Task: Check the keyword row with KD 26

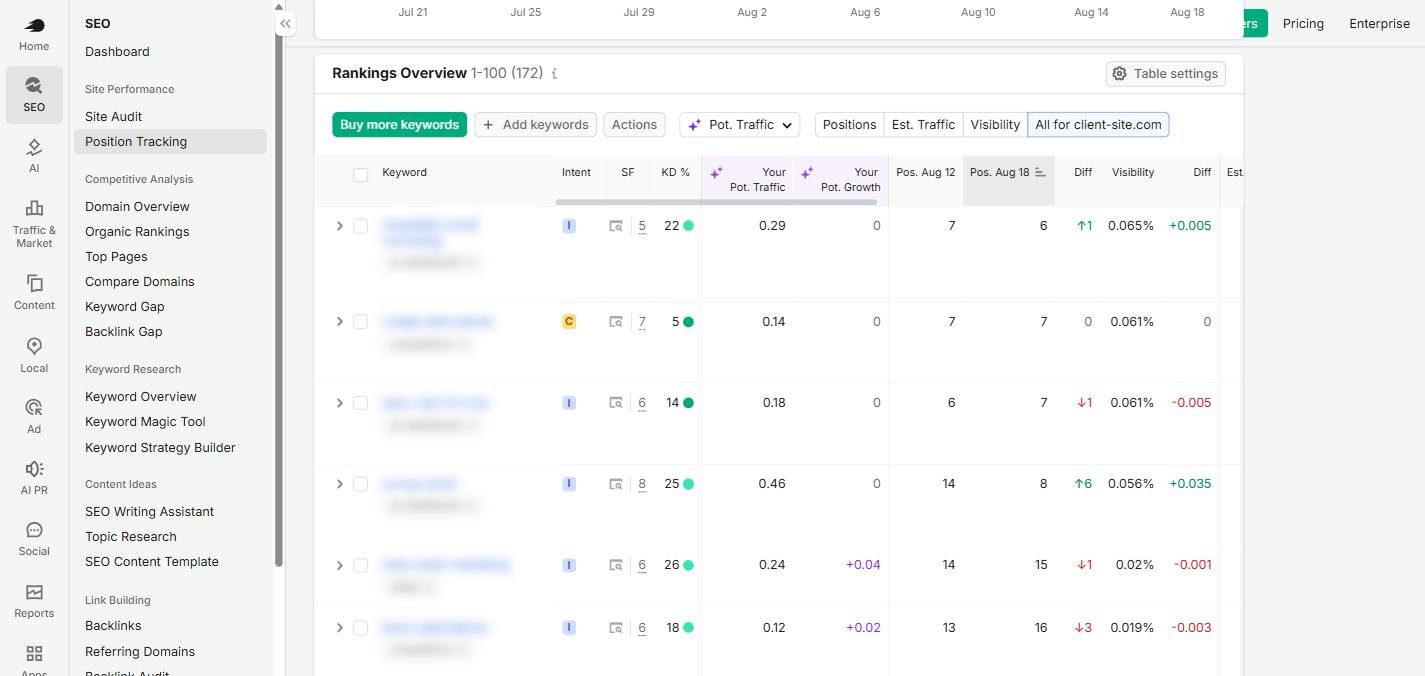Action: pyautogui.click(x=360, y=565)
